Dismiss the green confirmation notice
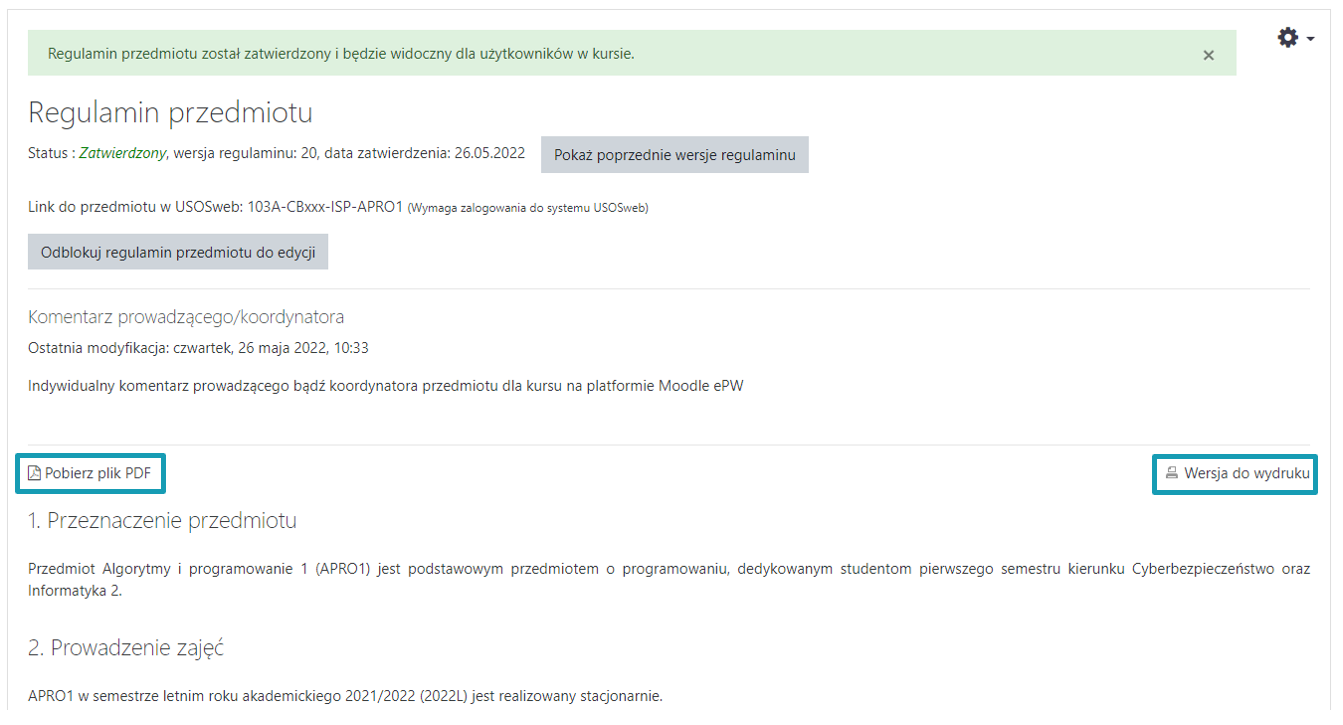This screenshot has height=725, width=1343. coord(1208,56)
